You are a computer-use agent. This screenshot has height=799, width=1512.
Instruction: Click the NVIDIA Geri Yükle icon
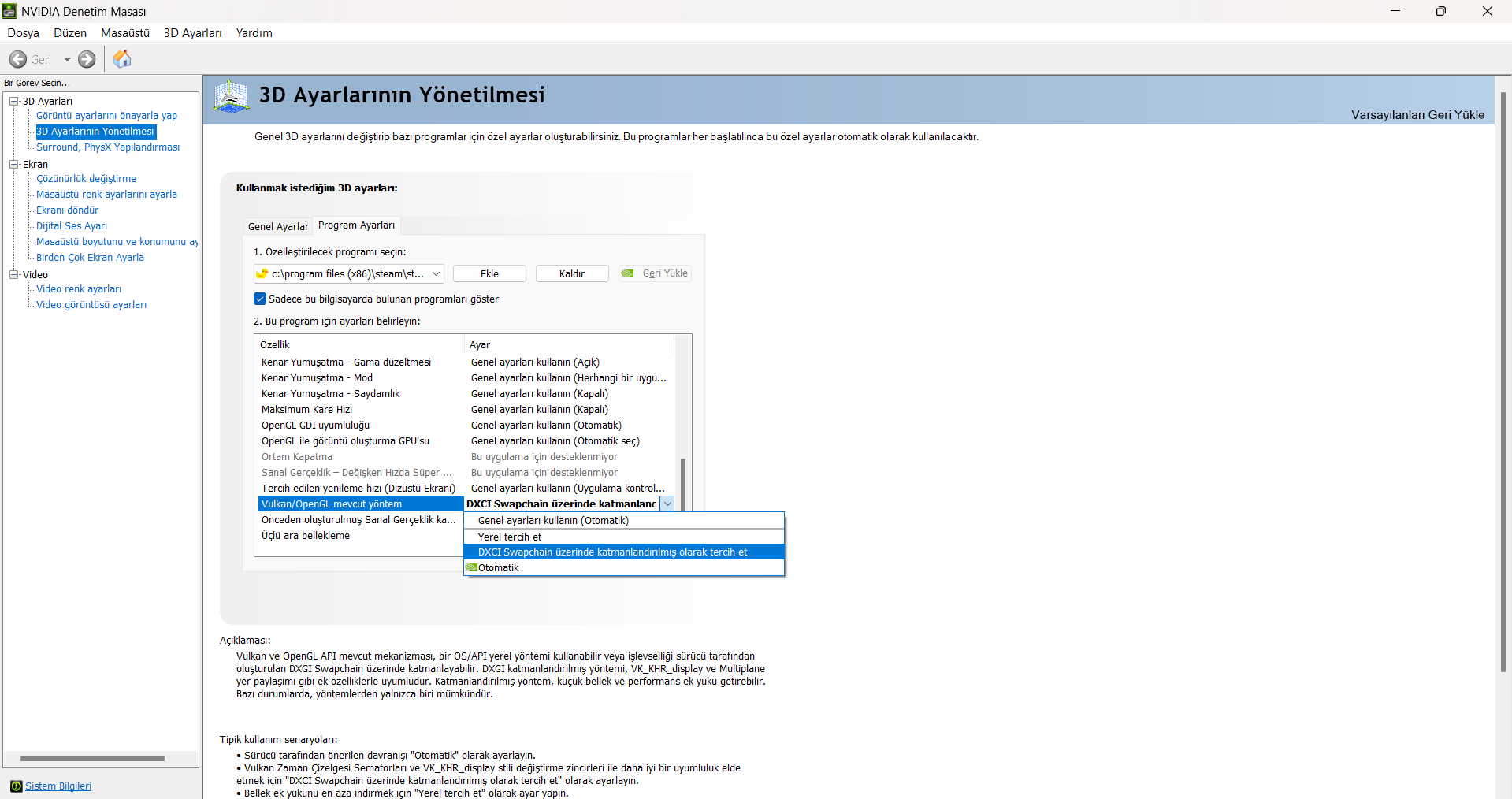click(627, 273)
